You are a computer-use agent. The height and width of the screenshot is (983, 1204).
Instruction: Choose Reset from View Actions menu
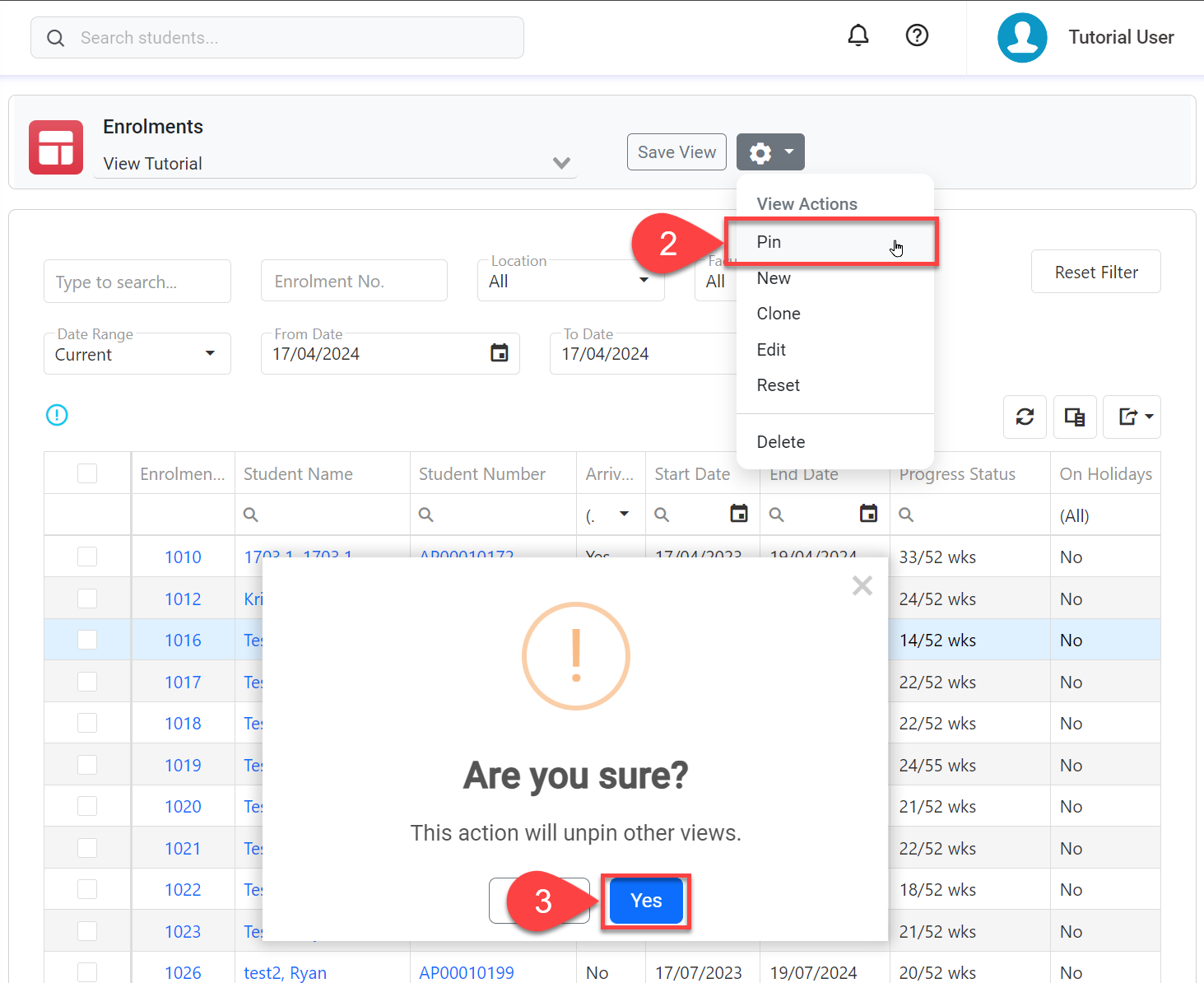pos(834,385)
